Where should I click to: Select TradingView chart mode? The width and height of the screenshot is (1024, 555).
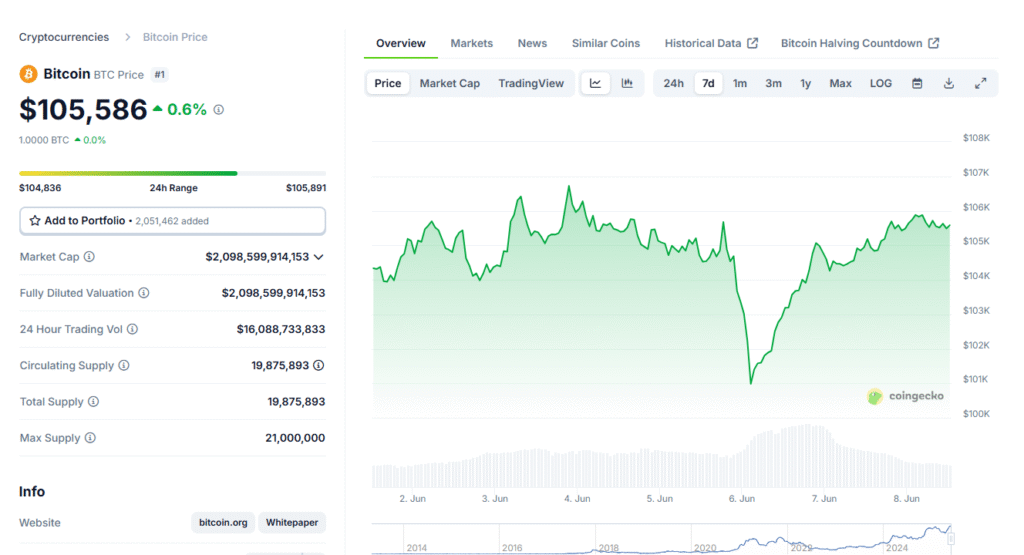(x=531, y=83)
